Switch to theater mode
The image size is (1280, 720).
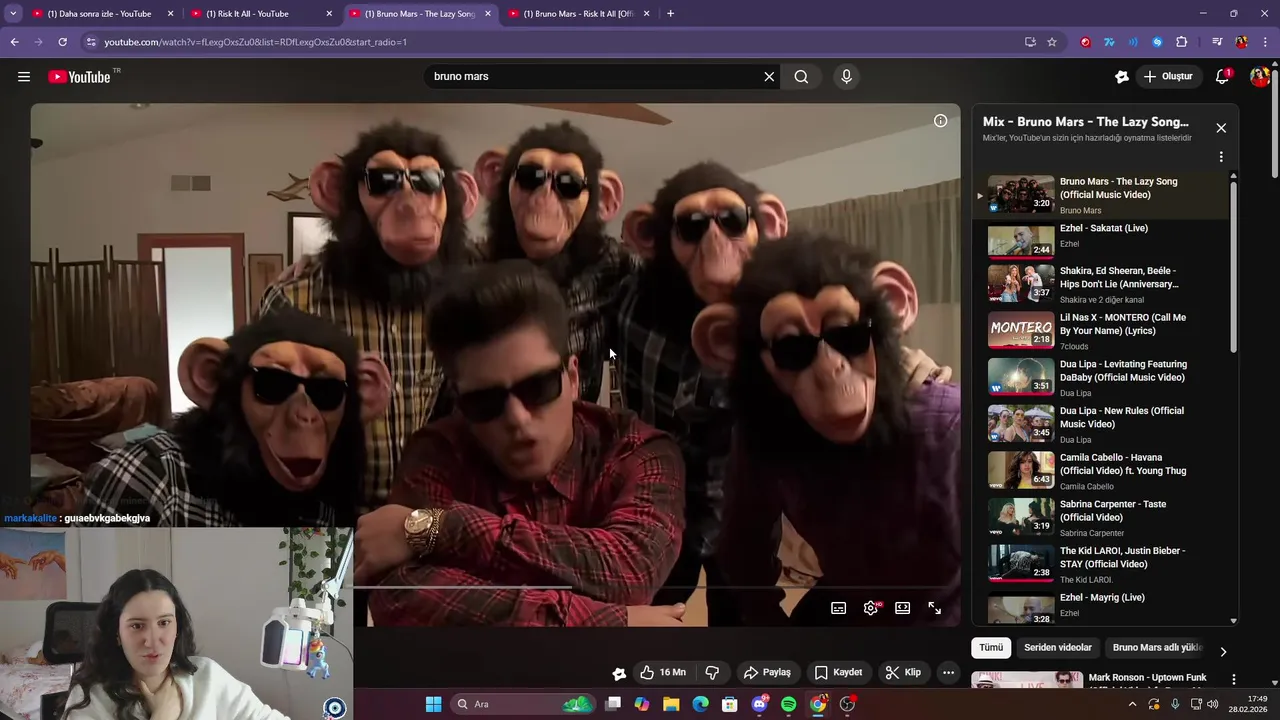(x=903, y=608)
